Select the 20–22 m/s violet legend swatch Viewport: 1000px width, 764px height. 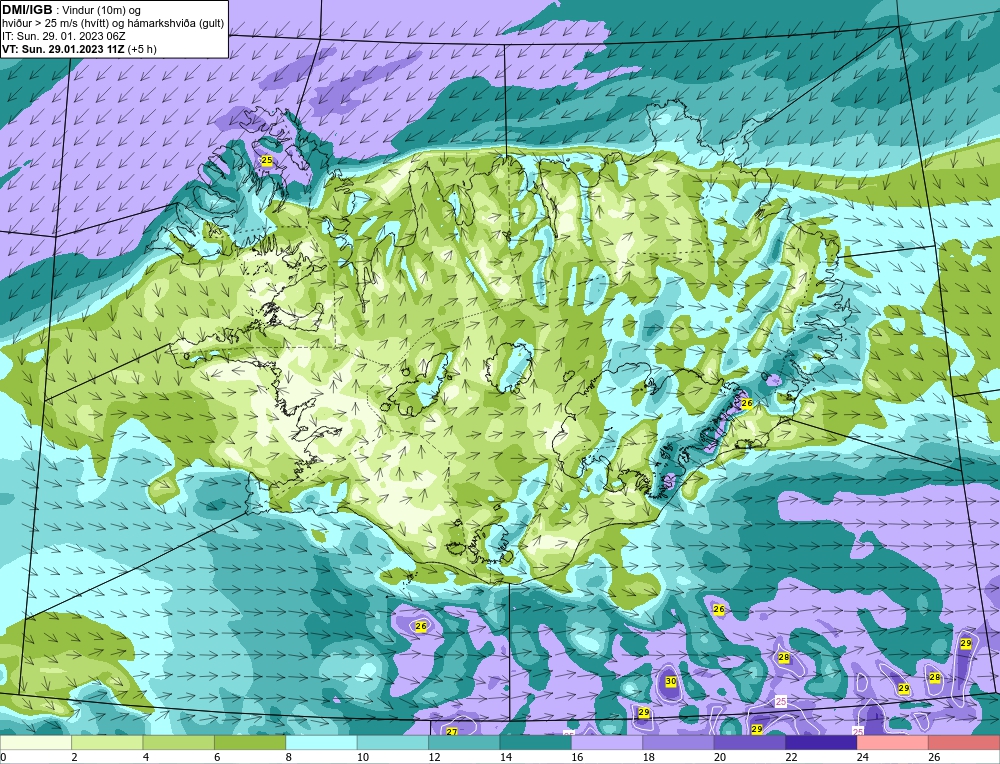750,742
